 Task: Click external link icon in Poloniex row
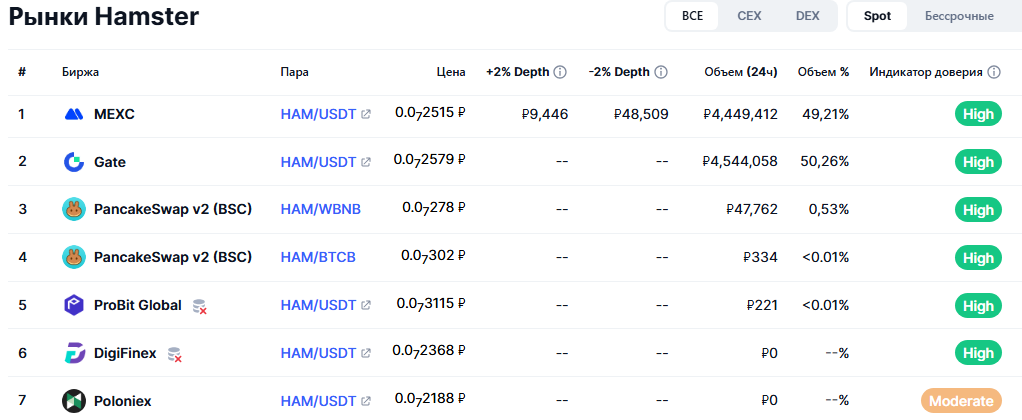coord(366,401)
